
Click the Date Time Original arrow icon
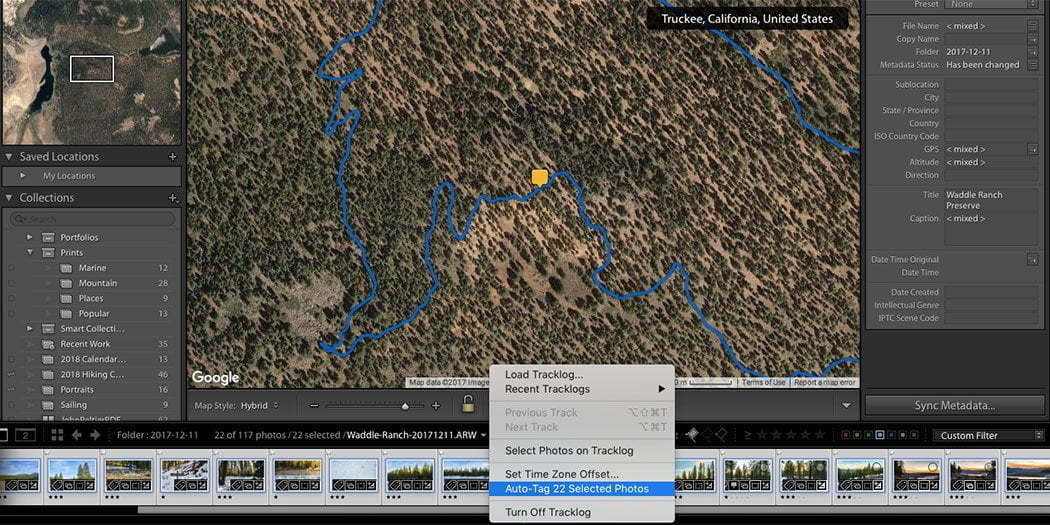[x=1033, y=259]
